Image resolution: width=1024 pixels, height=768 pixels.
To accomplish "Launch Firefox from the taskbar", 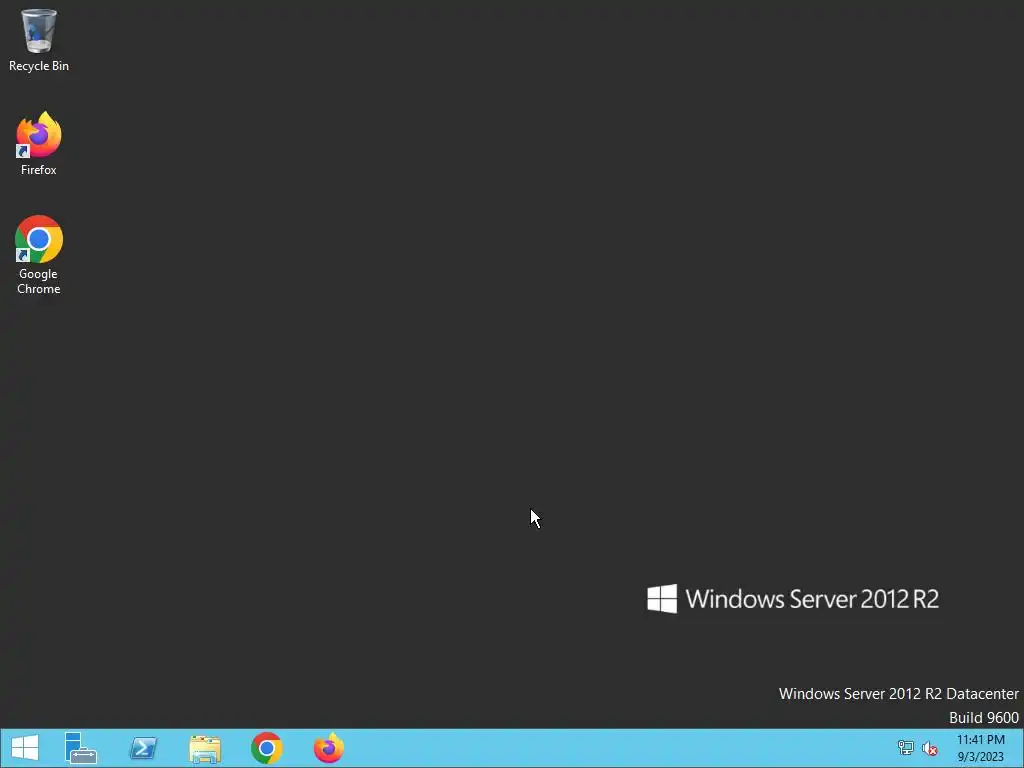I will point(328,748).
